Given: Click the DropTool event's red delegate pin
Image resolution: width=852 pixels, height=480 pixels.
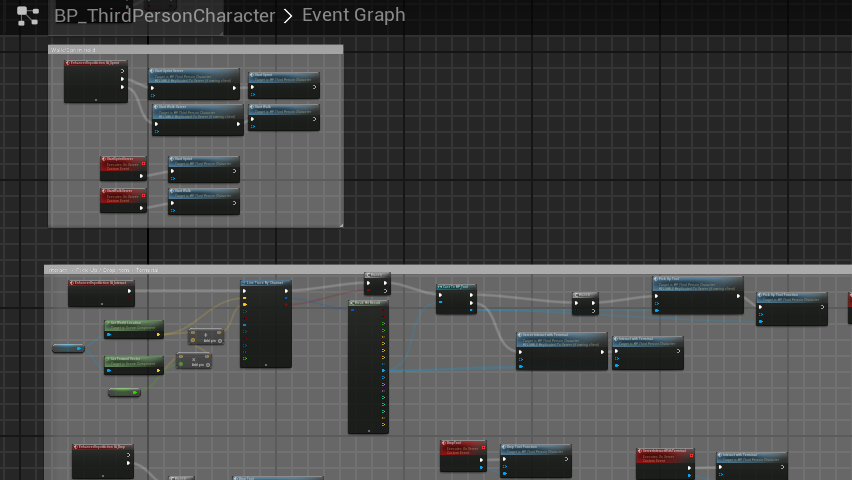Looking at the screenshot, I should (483, 447).
